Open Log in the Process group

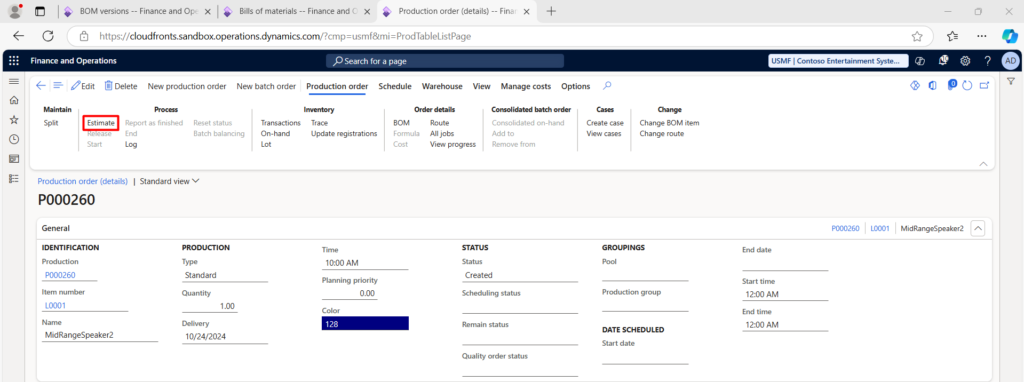(131, 144)
